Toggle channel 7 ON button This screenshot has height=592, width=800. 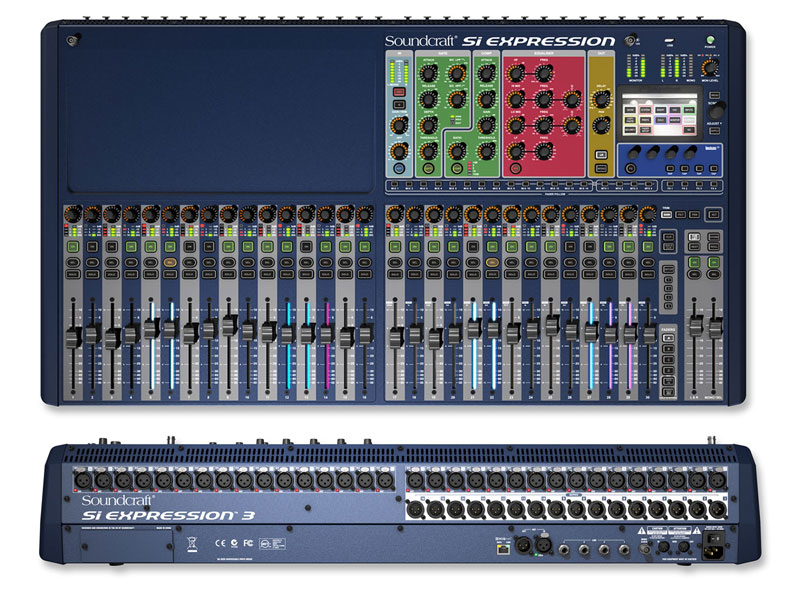[x=190, y=247]
